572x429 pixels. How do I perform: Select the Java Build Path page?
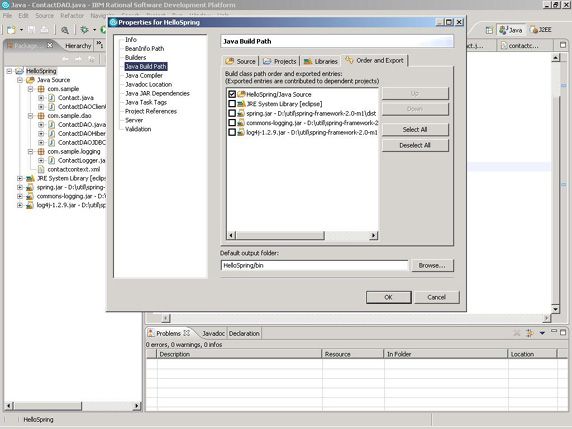[x=146, y=66]
